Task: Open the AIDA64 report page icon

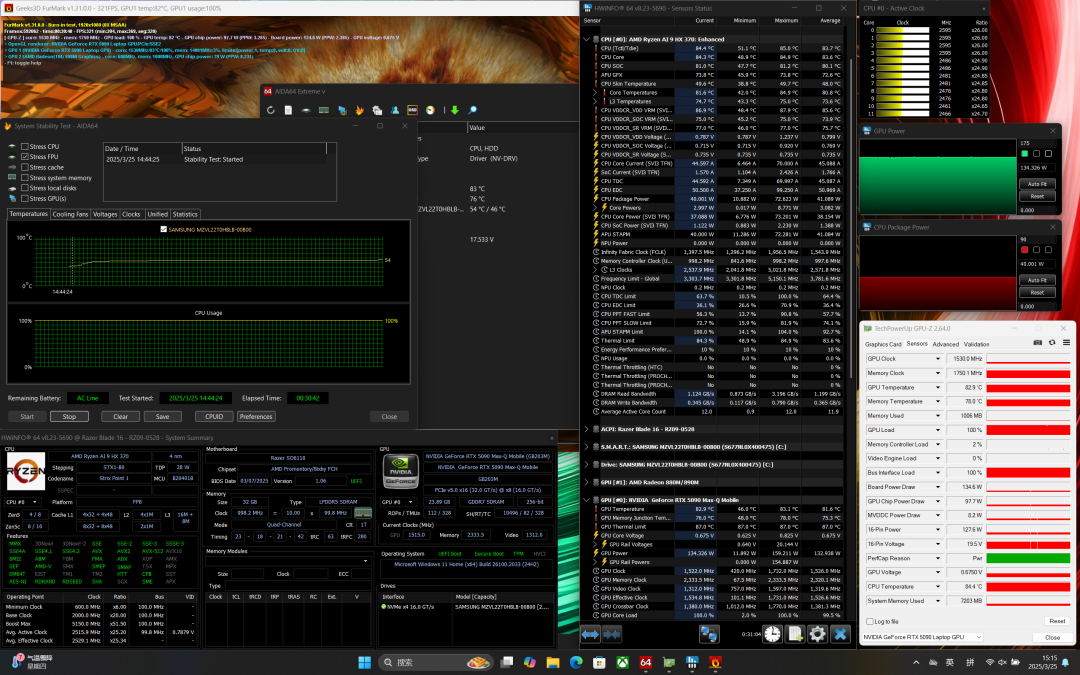Action: (288, 110)
